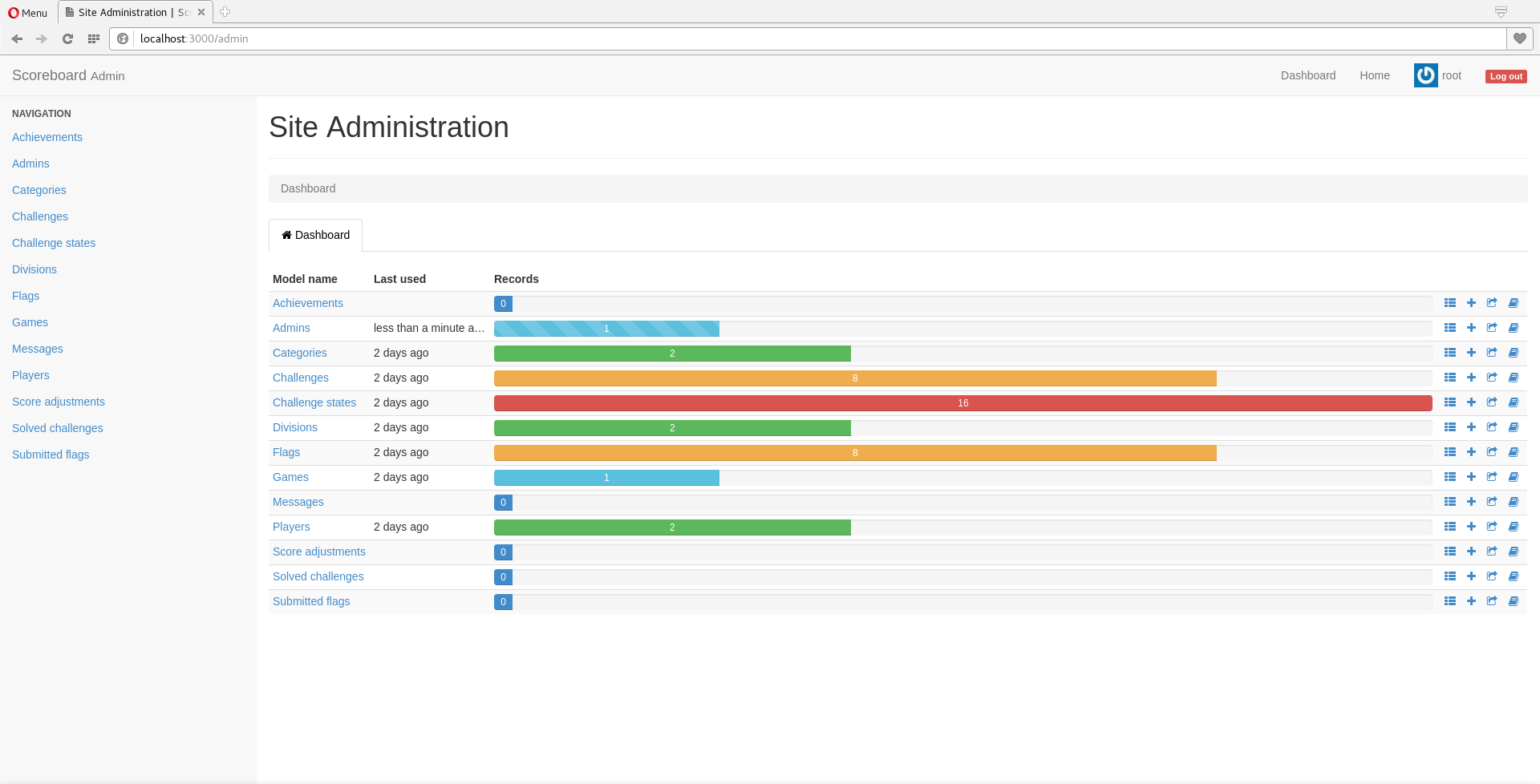Open Challenge states from the navigation sidebar

(x=53, y=243)
